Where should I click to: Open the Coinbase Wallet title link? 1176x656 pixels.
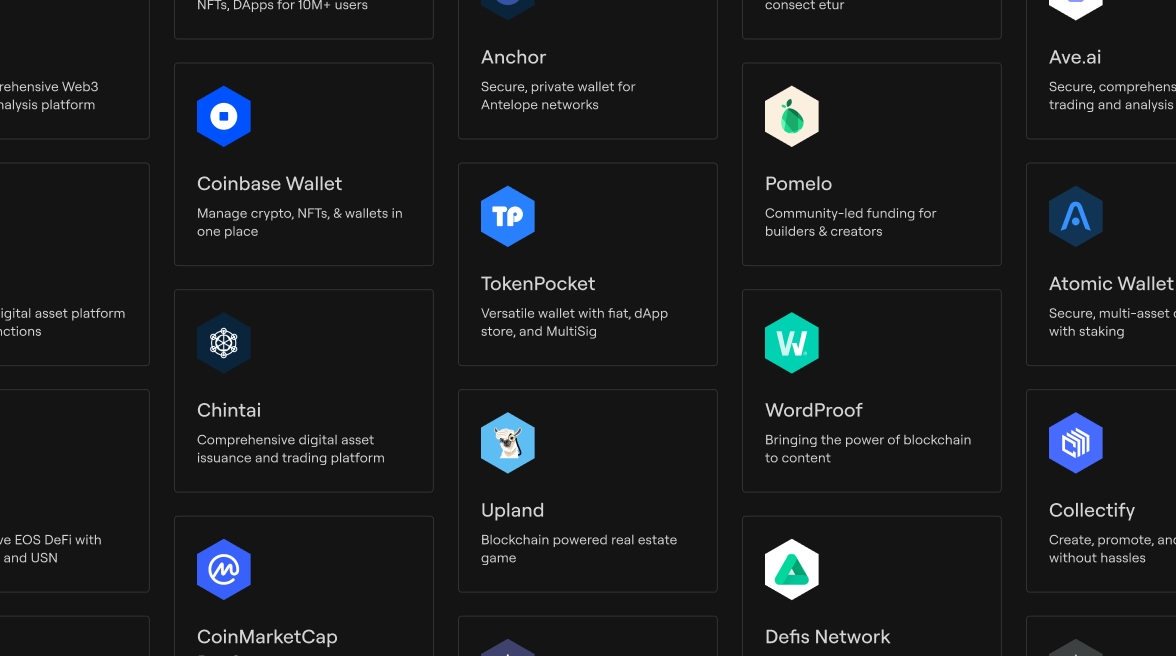[x=269, y=184]
